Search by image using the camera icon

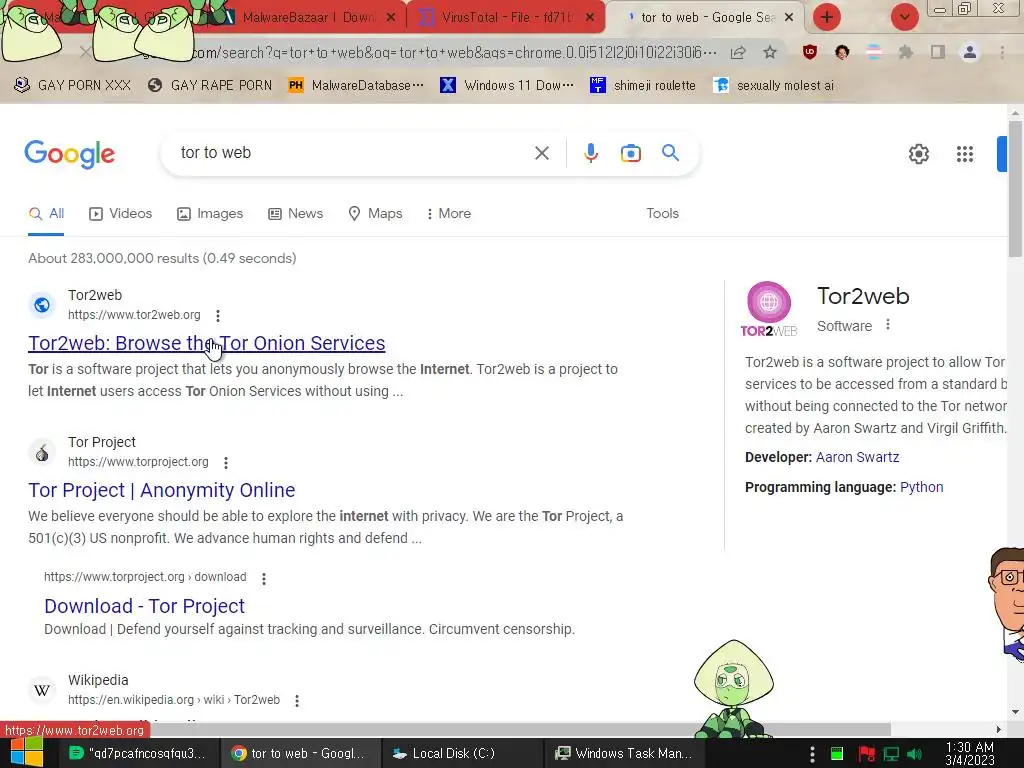point(630,153)
